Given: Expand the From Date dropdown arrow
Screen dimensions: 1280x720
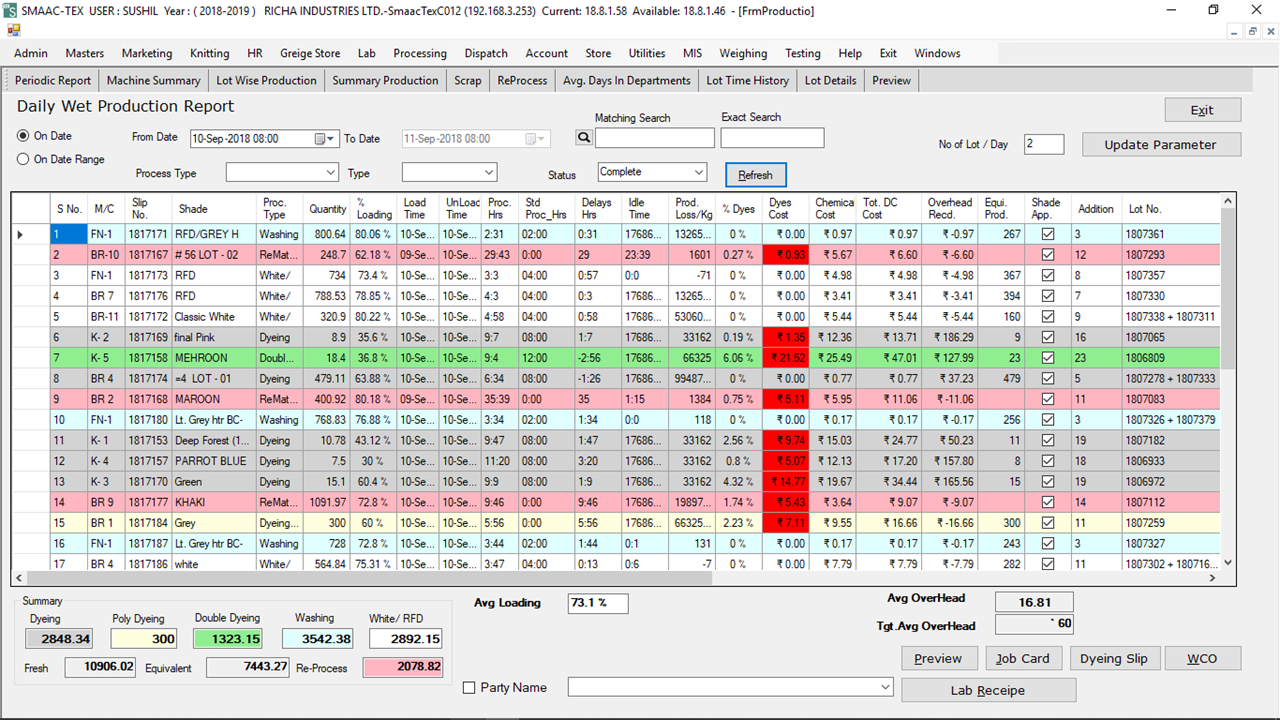Looking at the screenshot, I should coord(333,139).
